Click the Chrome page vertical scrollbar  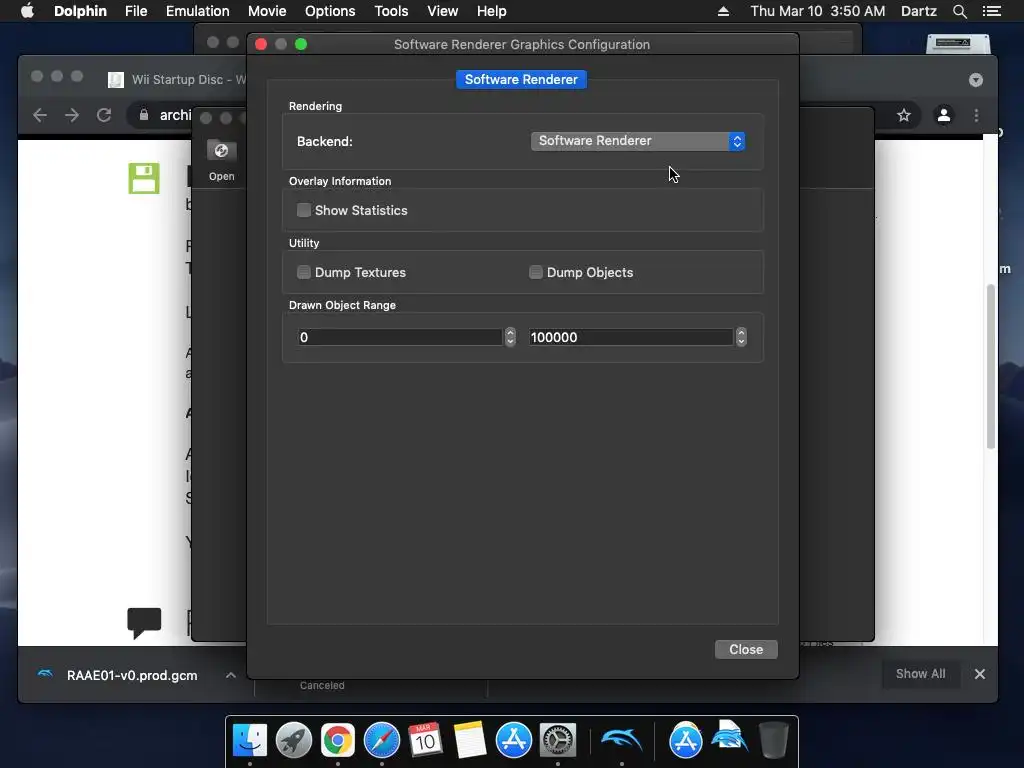[x=991, y=366]
